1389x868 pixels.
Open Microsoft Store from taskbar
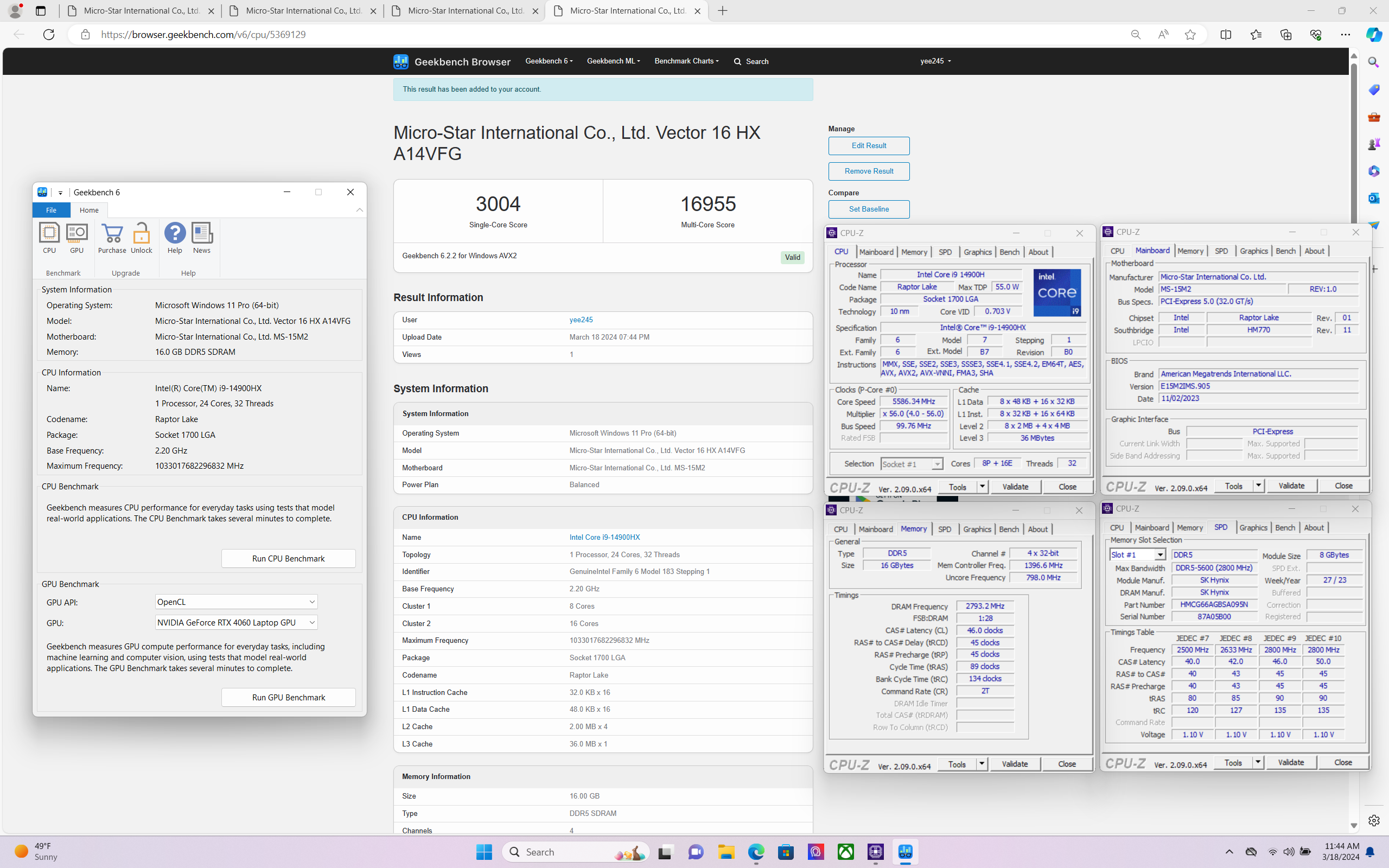pyautogui.click(x=786, y=852)
